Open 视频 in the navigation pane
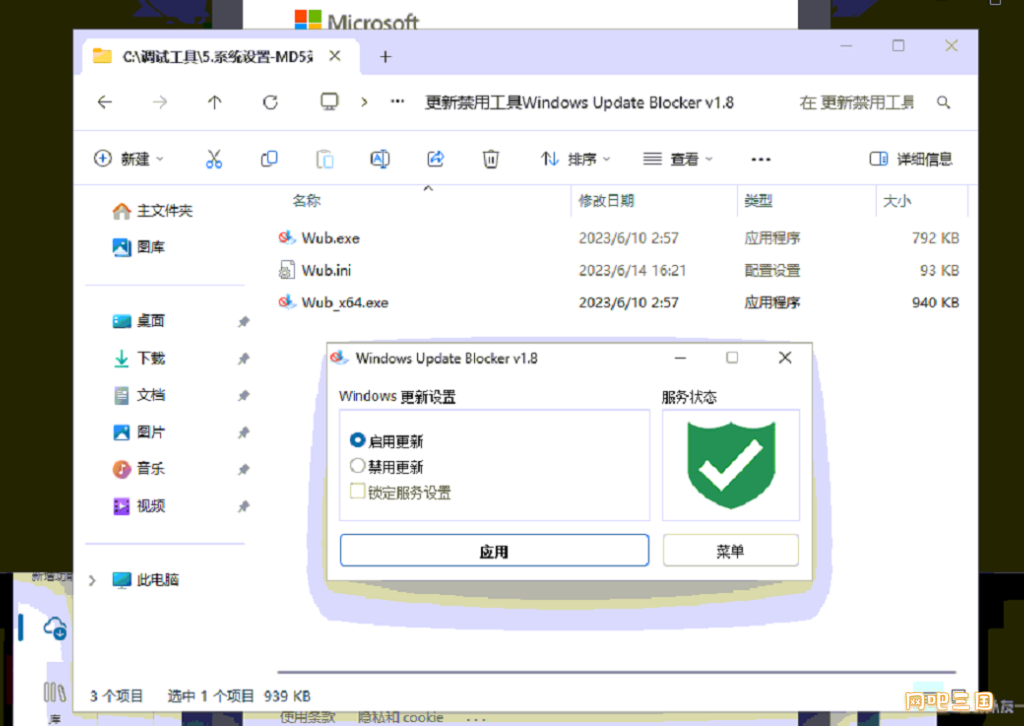The width and height of the screenshot is (1024, 726). [x=138, y=506]
